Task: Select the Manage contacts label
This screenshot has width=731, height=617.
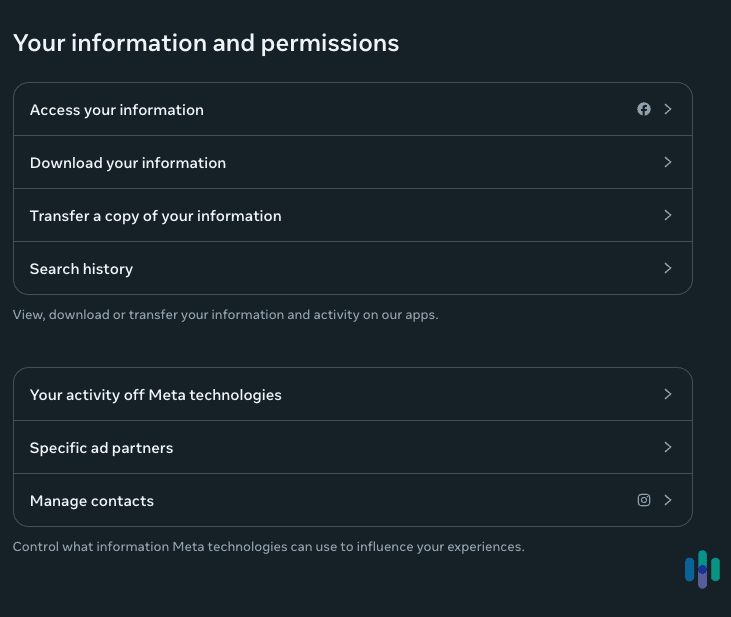Action: [92, 501]
